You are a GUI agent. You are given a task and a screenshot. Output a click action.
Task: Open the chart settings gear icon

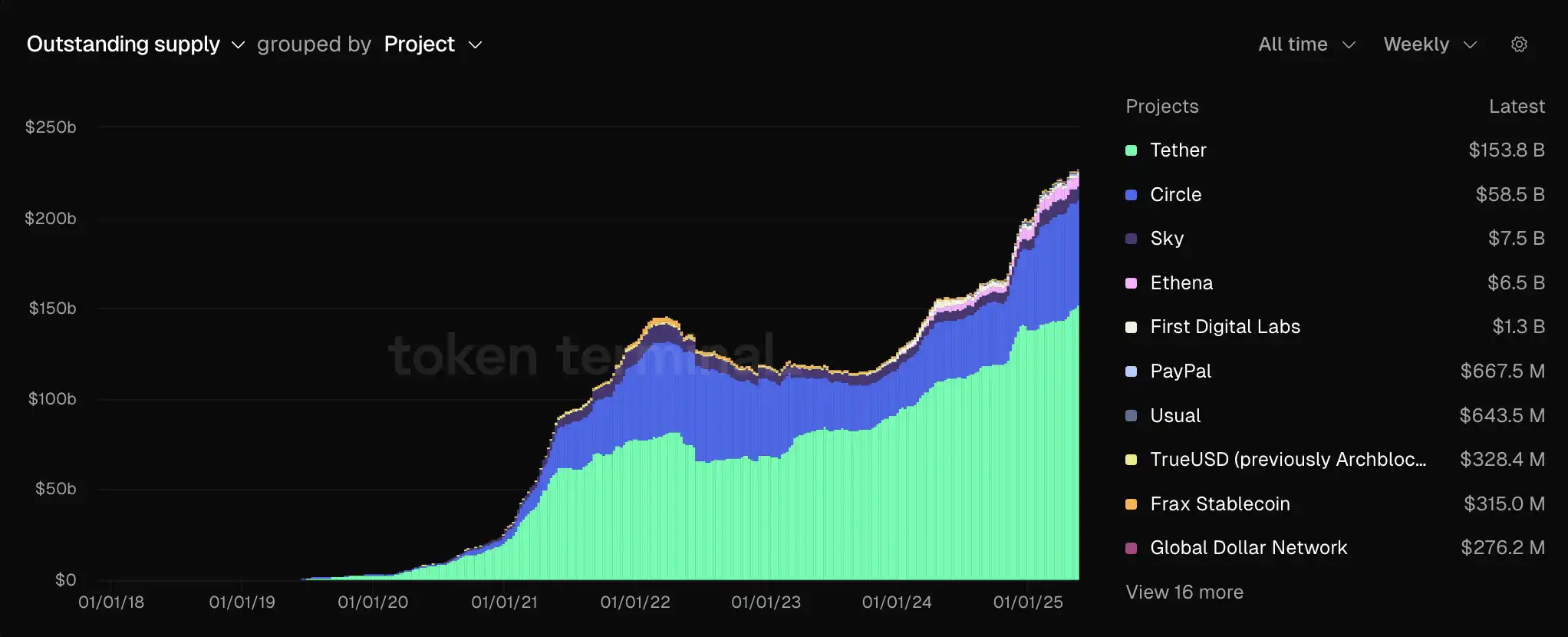[1519, 45]
